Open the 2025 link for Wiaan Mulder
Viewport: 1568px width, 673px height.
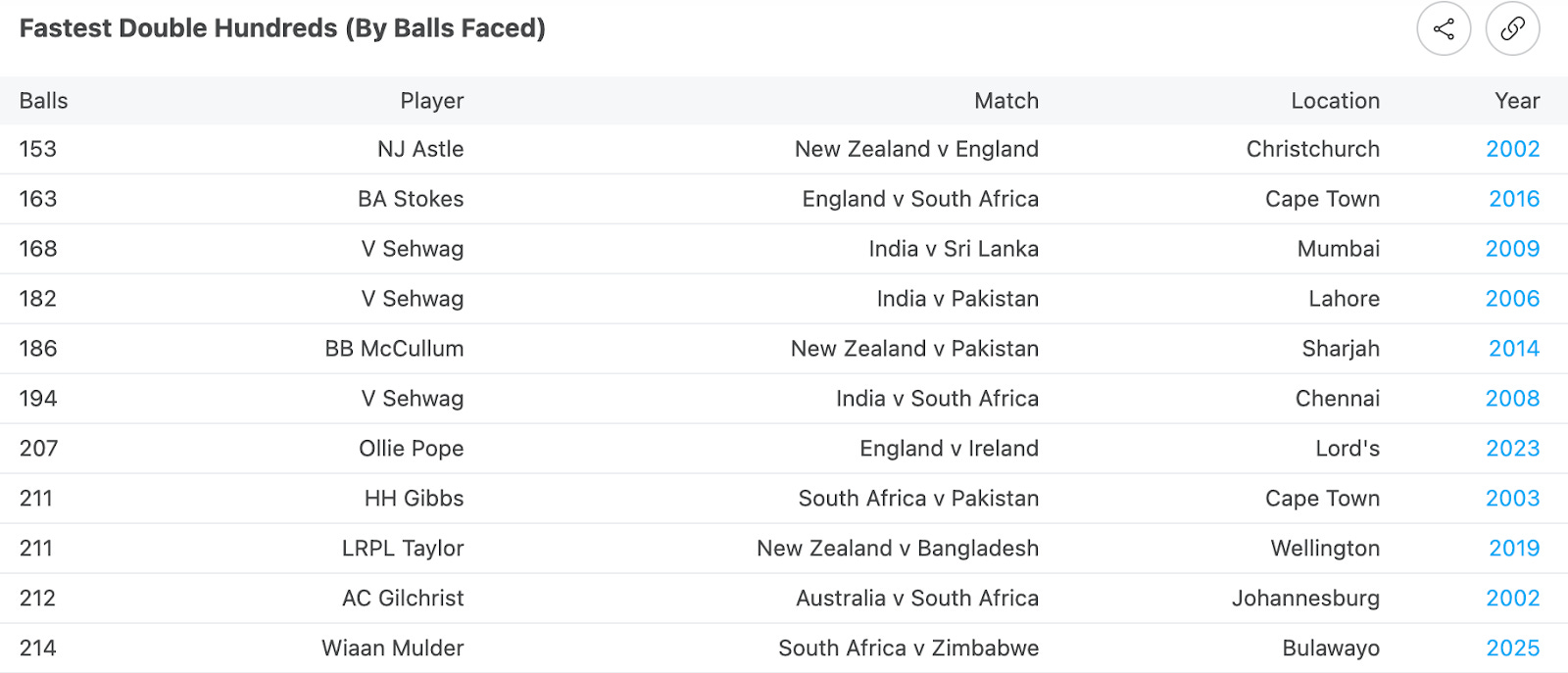1513,649
